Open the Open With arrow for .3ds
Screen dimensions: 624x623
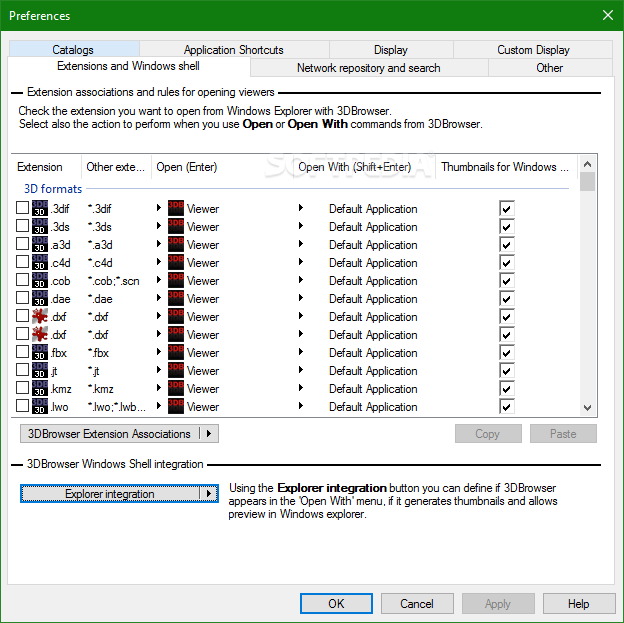click(301, 225)
